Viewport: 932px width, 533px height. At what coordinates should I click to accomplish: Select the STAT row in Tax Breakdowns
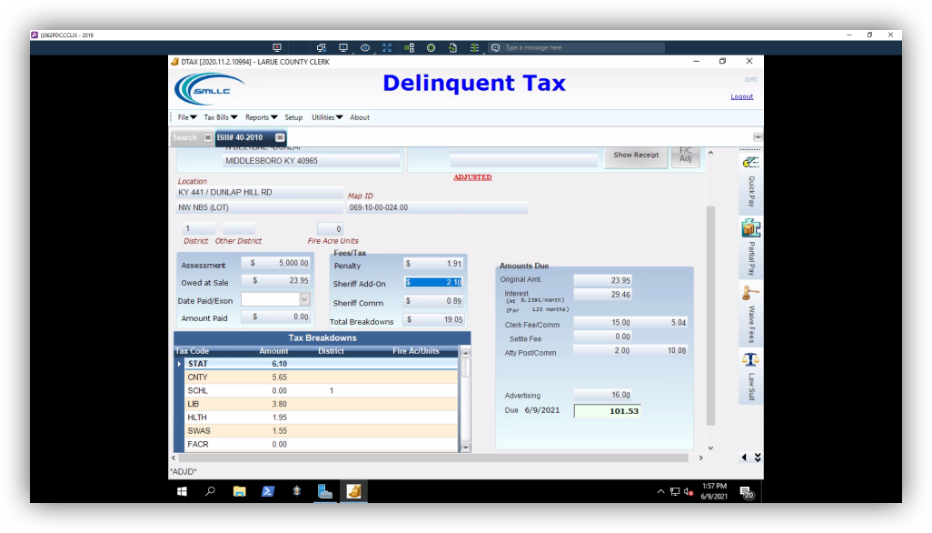point(322,364)
